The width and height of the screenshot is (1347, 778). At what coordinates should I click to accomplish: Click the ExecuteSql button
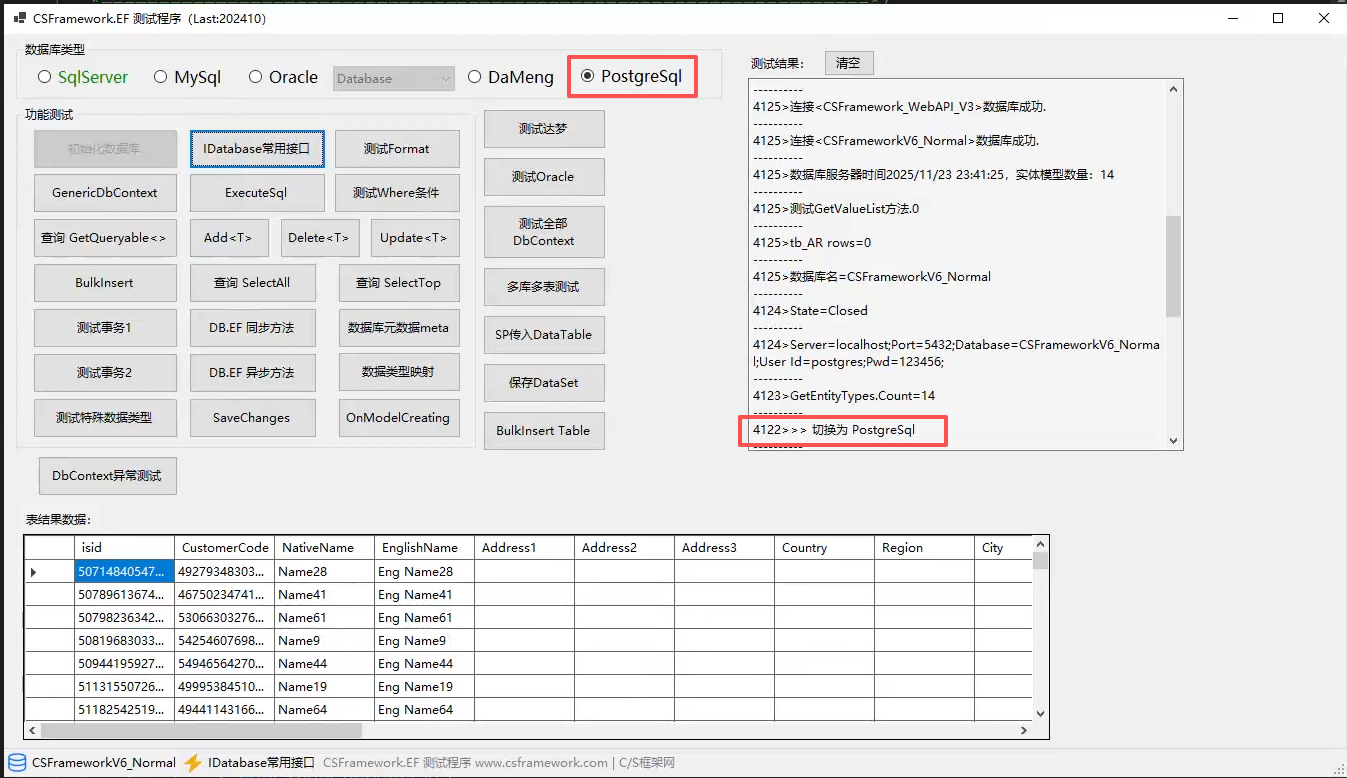tap(257, 192)
